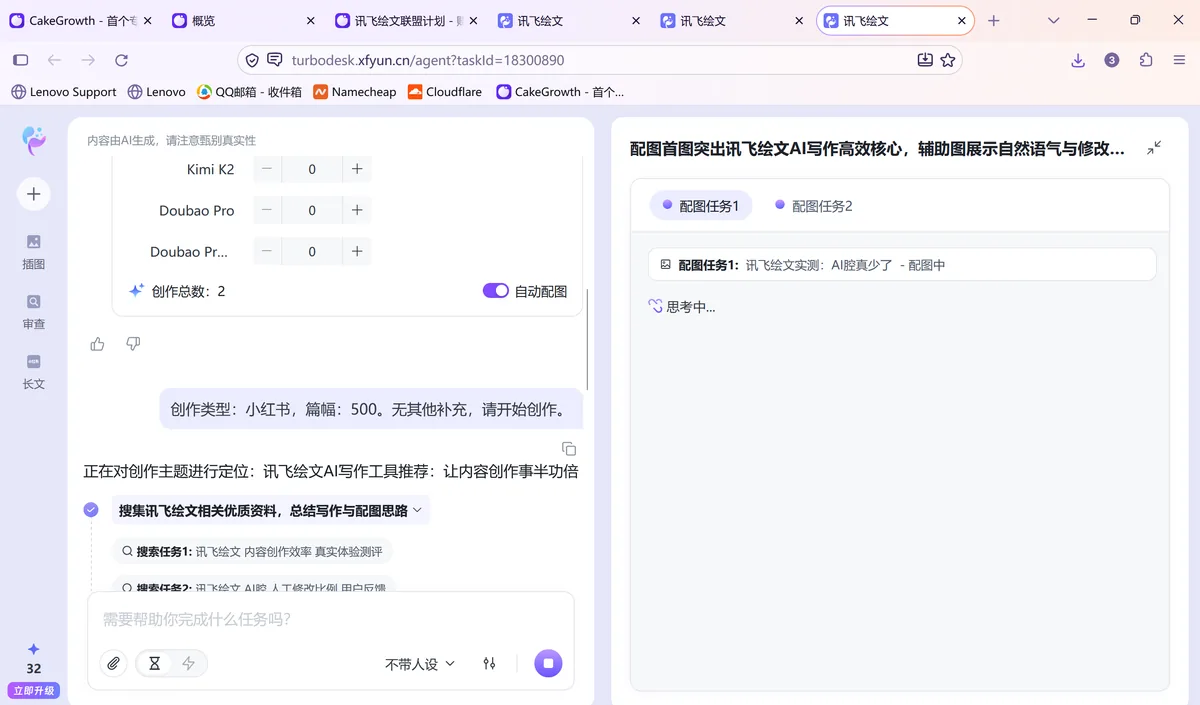1200x705 pixels.
Task: Click the 配图任务1 status row with 配图中
Action: coord(902,265)
